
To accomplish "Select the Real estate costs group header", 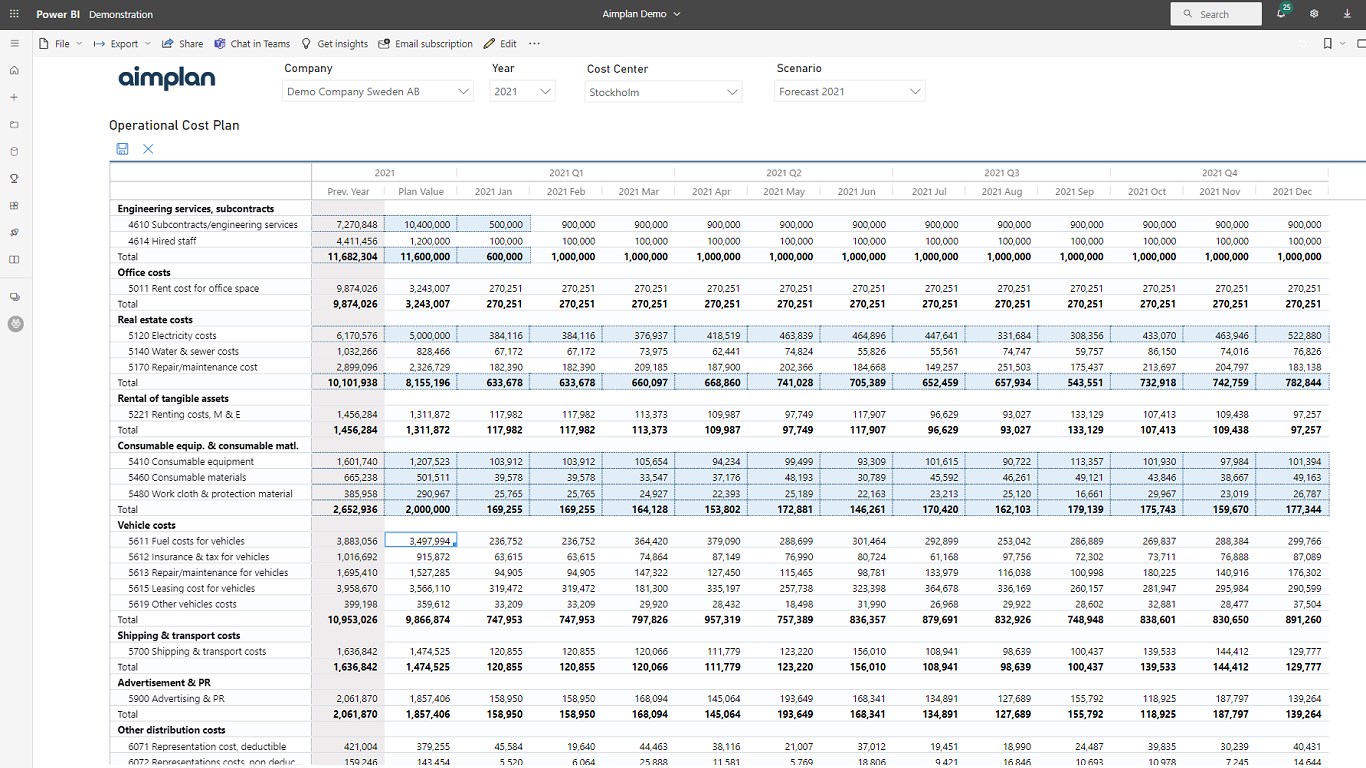I will 155,320.
